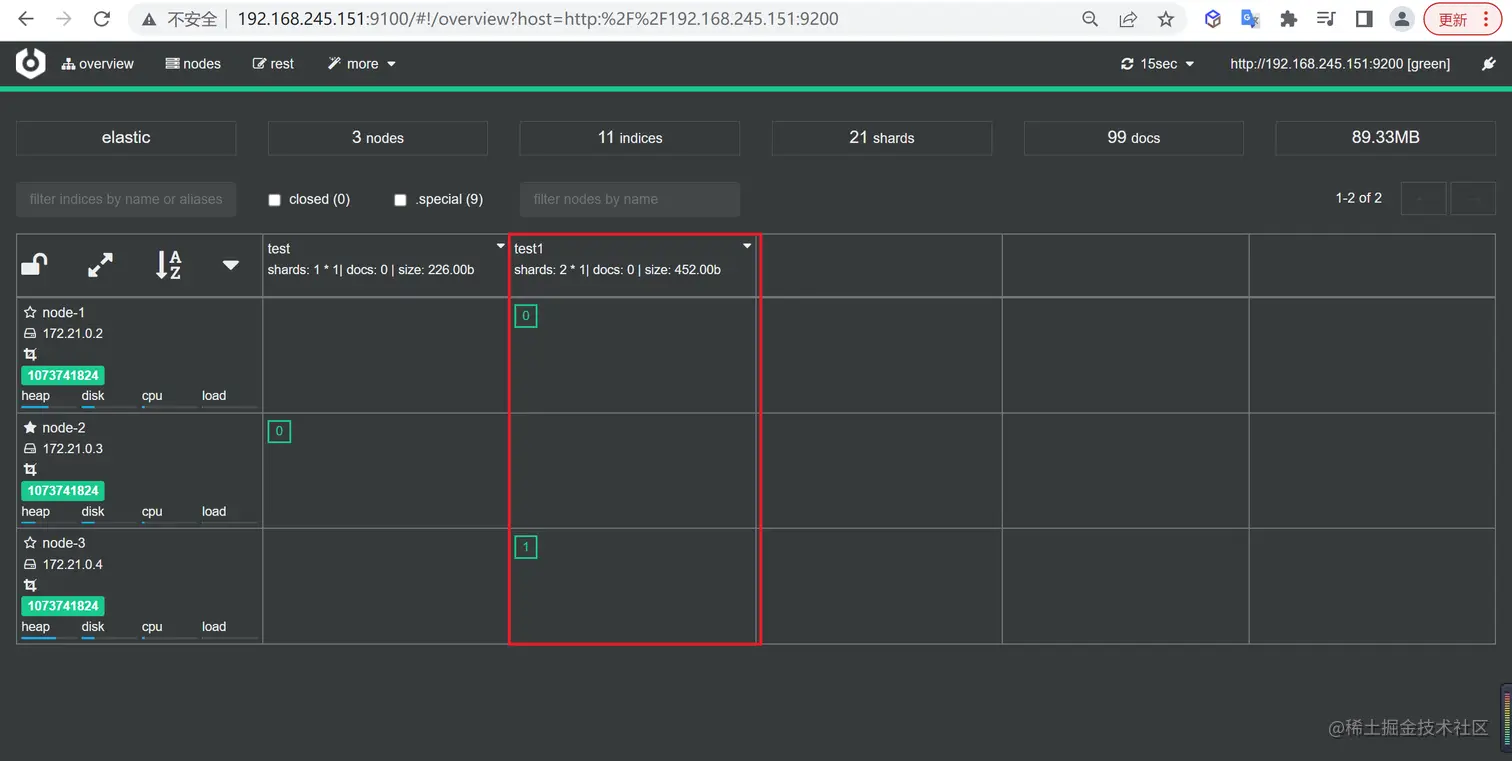This screenshot has width=1512, height=761.
Task: Expand the more menu
Action: 361,64
